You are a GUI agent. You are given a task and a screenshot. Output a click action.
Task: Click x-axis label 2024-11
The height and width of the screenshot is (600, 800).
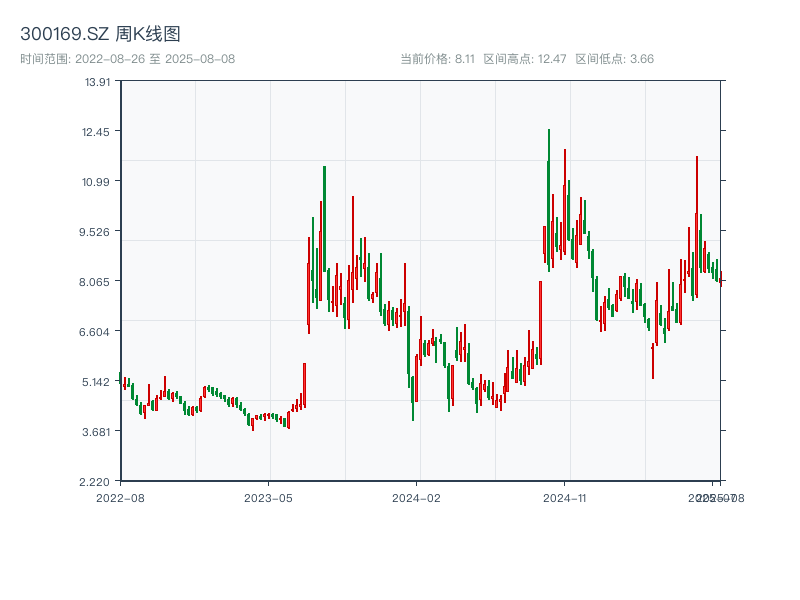click(565, 498)
